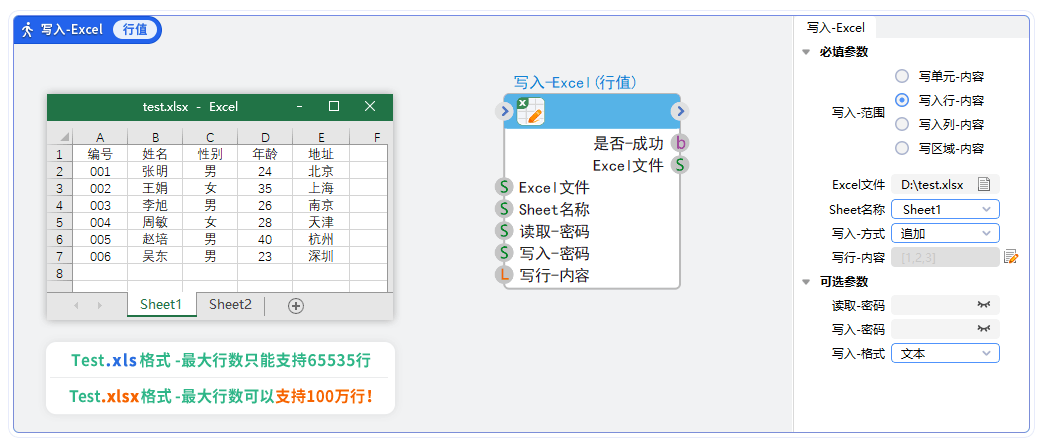Open file browser icon beside D:\test.xlsx
Image resolution: width=1045 pixels, height=447 pixels.
tap(984, 184)
